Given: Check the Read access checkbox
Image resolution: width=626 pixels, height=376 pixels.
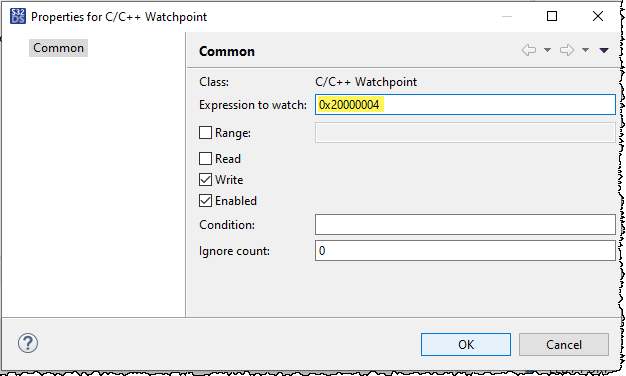Looking at the screenshot, I should pos(205,158).
